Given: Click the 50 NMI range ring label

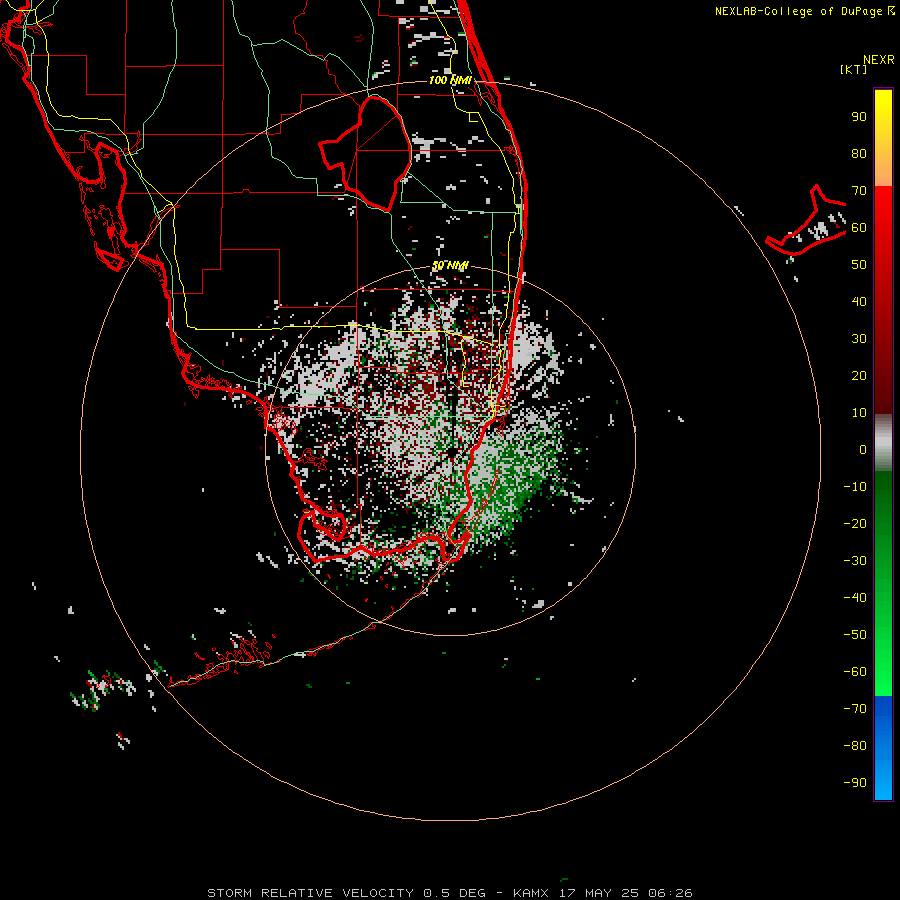Looking at the screenshot, I should (x=450, y=265).
